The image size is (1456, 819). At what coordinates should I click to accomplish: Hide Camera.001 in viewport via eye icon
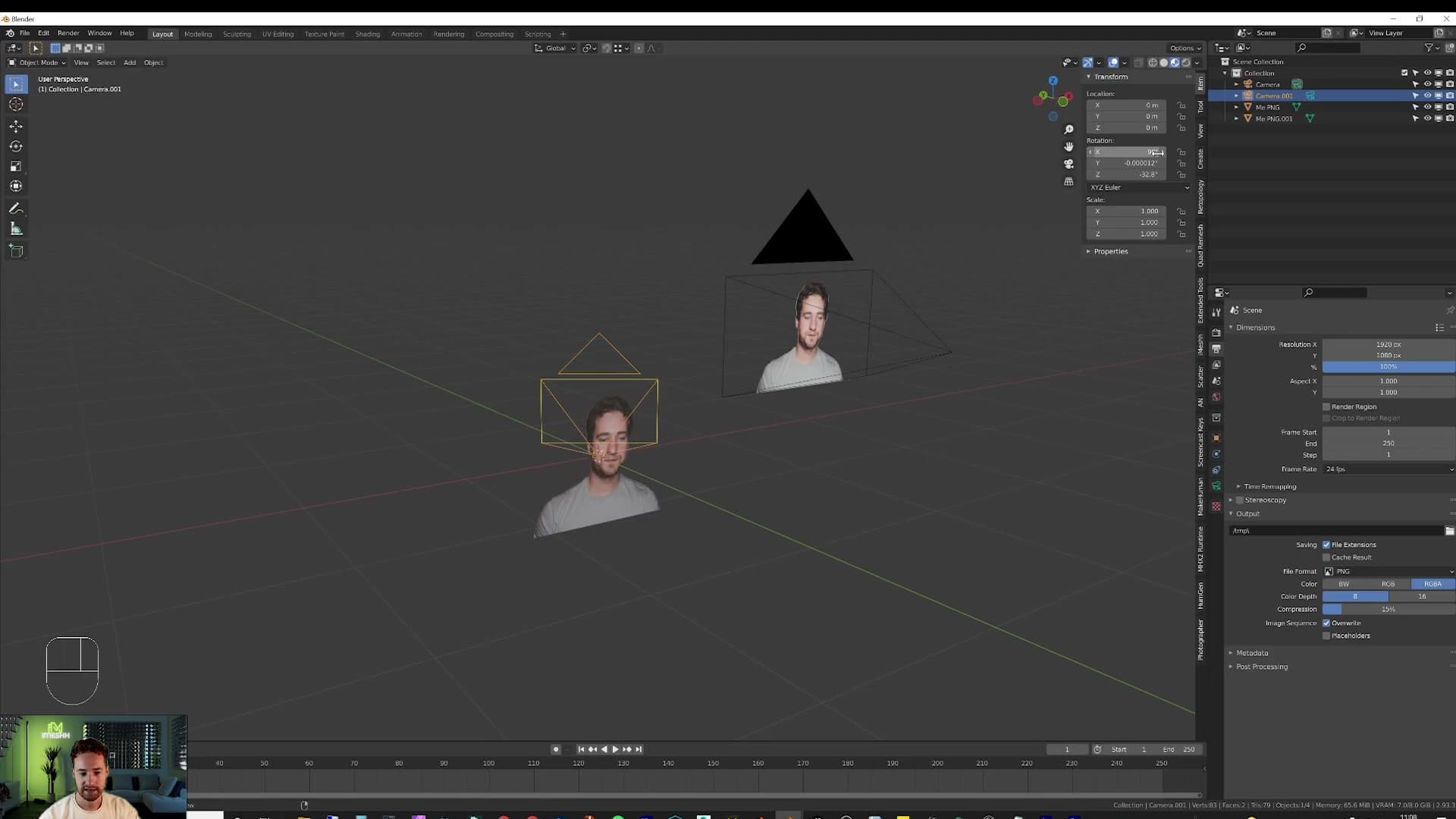tap(1427, 96)
